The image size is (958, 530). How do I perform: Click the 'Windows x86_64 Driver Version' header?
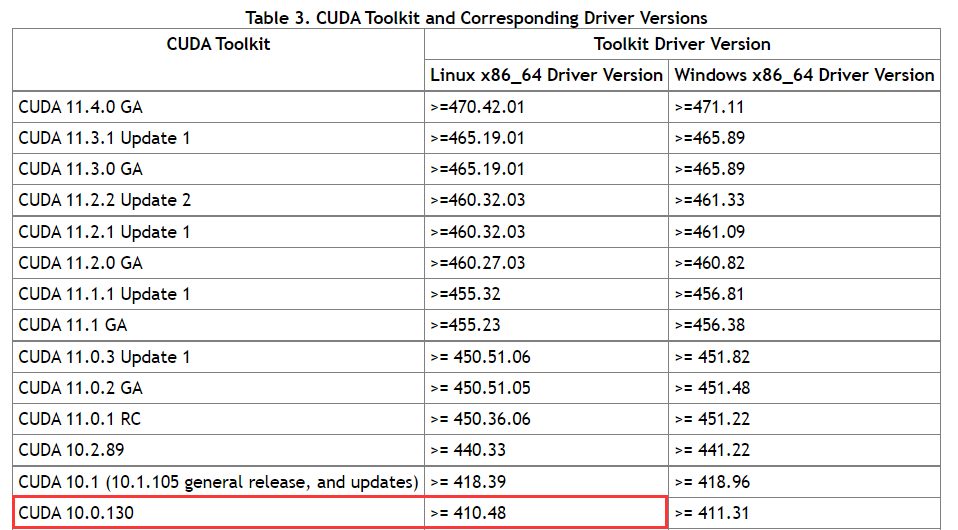804,75
